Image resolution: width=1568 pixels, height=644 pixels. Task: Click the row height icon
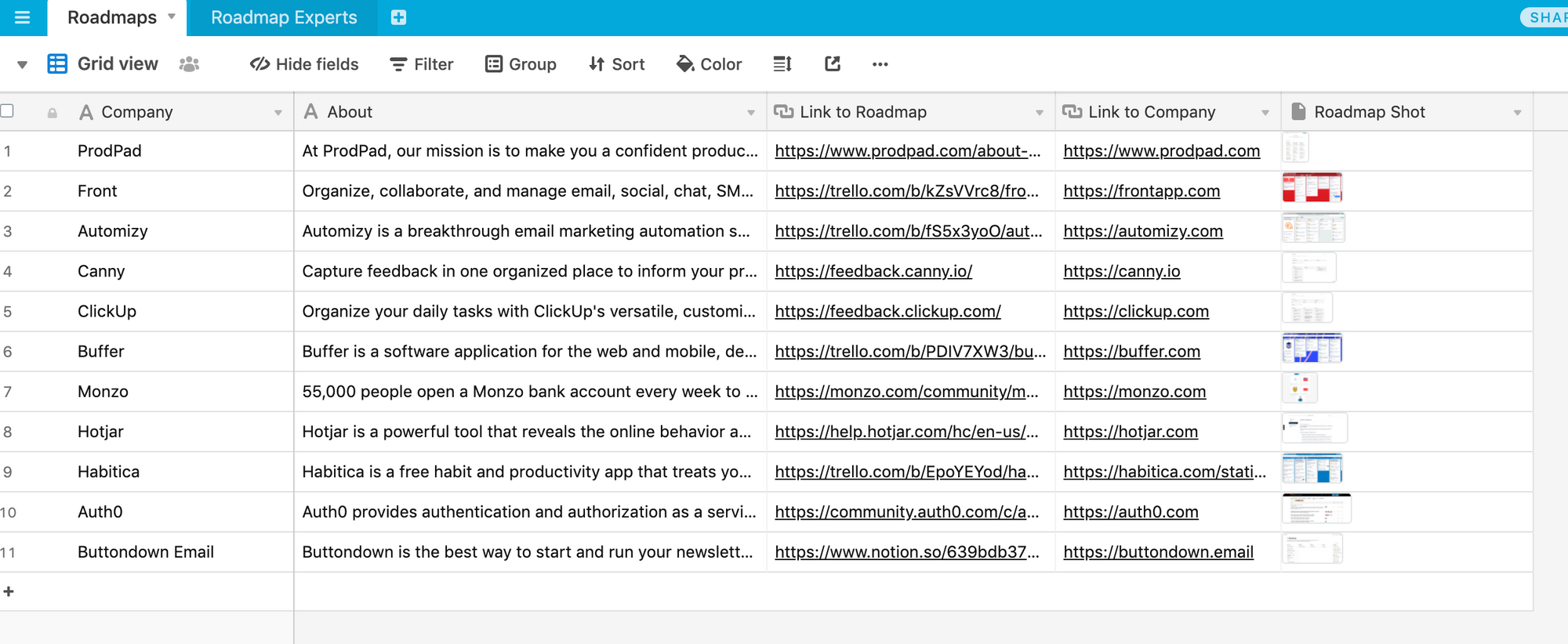(x=782, y=64)
